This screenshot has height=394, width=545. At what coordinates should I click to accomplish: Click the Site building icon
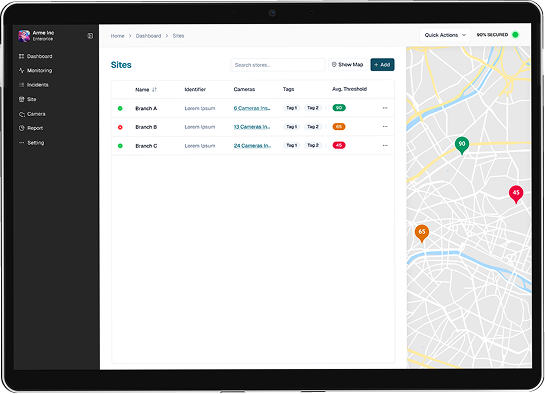[22, 99]
